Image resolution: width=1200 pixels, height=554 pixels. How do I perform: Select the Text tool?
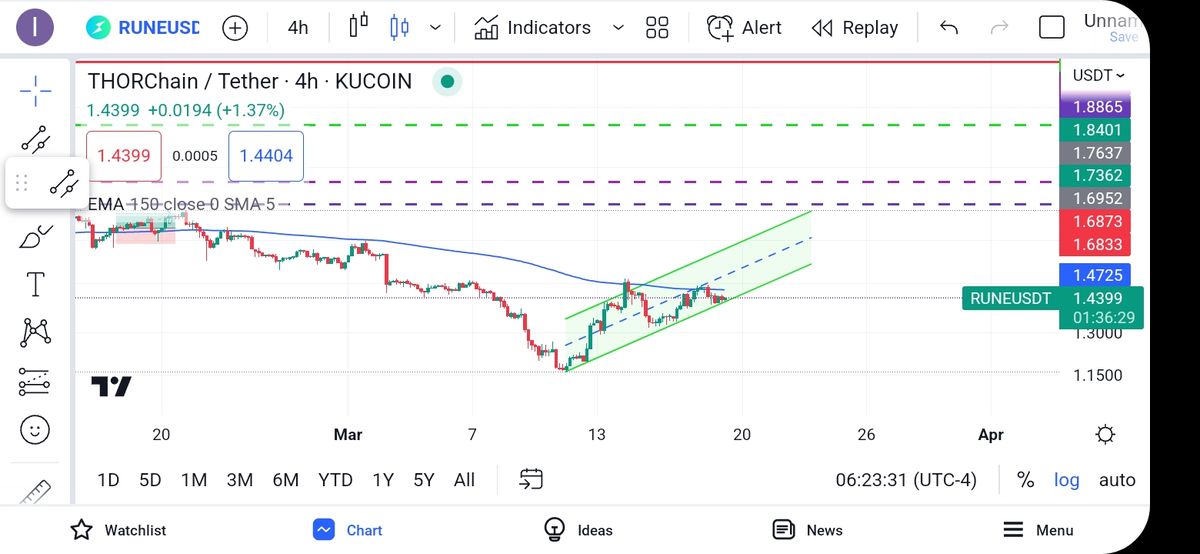[x=36, y=284]
